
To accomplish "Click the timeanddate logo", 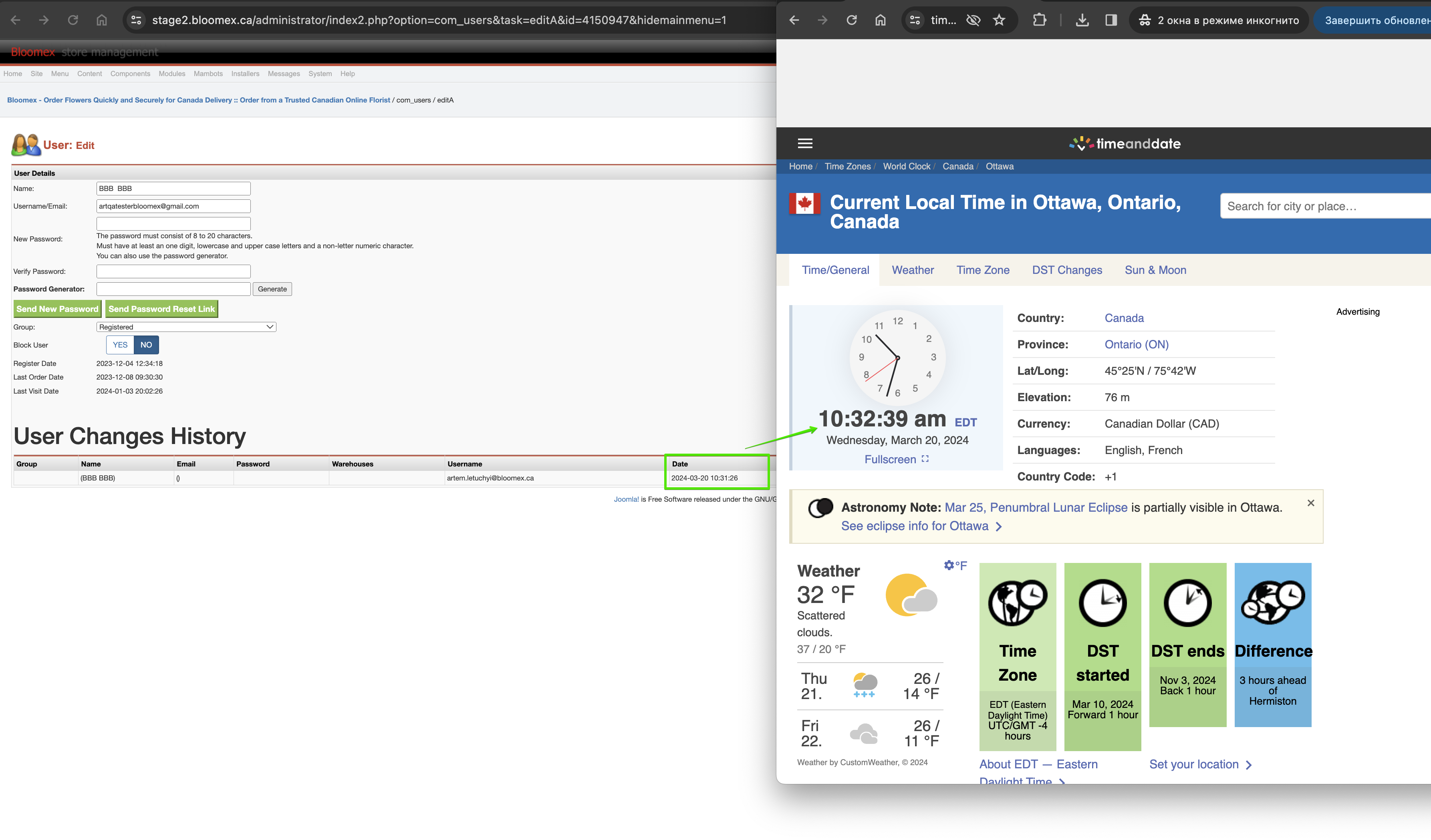I will [1125, 144].
